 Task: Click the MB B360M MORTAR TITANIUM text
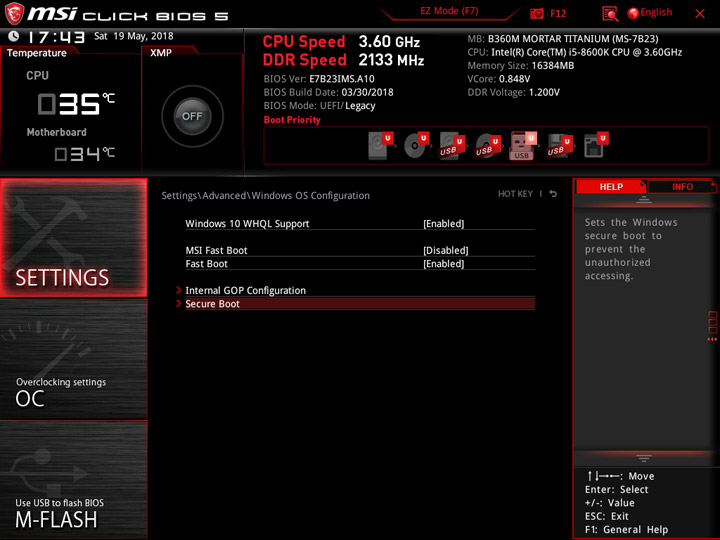[x=563, y=39]
